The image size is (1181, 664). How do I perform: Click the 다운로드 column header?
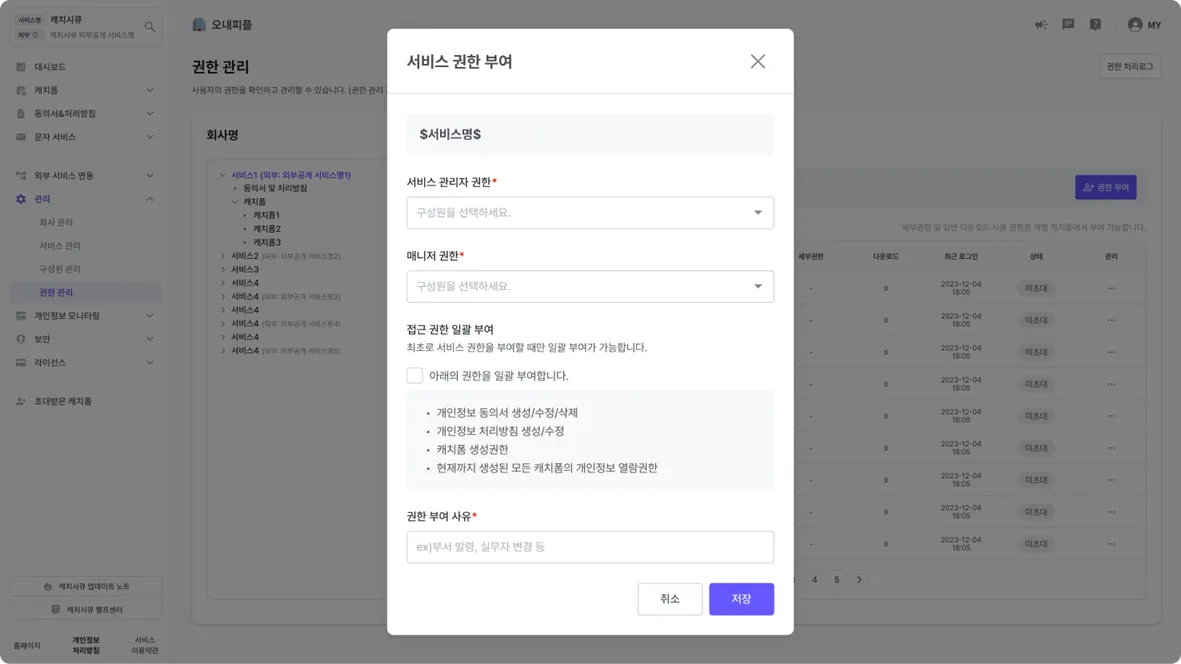click(x=886, y=257)
